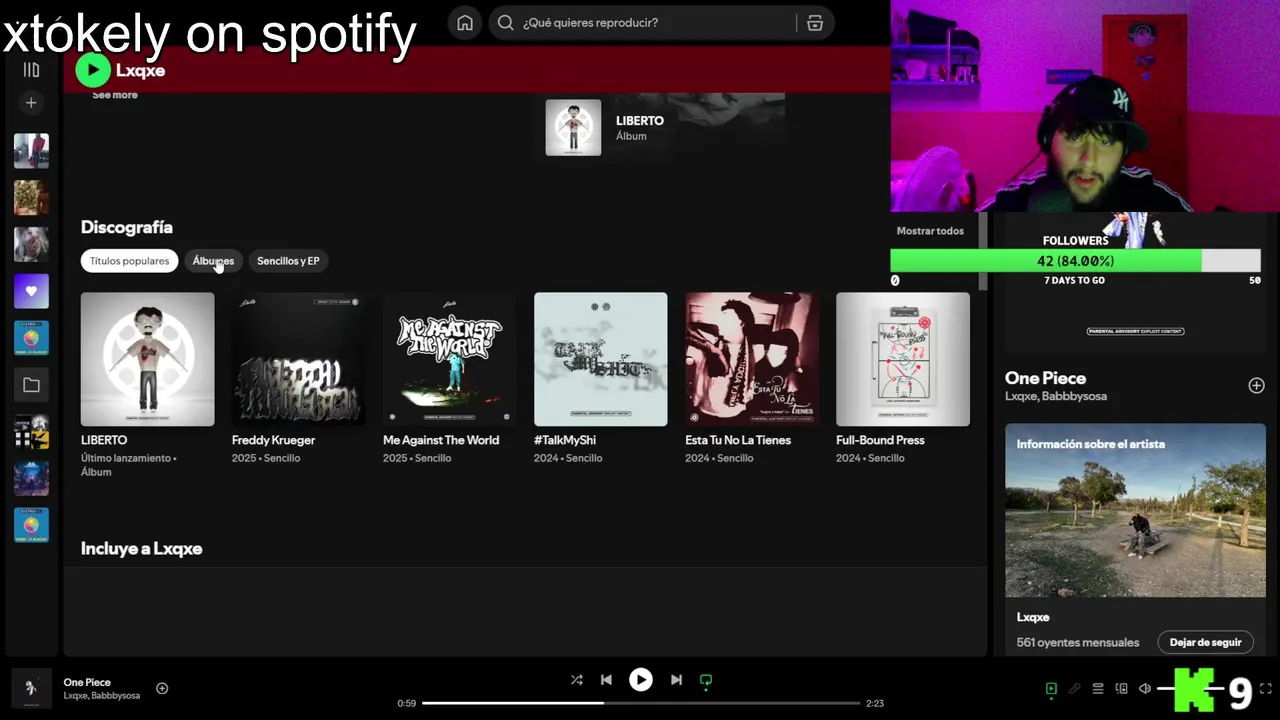
Task: Toggle Now Playing view icon
Action: point(1051,689)
